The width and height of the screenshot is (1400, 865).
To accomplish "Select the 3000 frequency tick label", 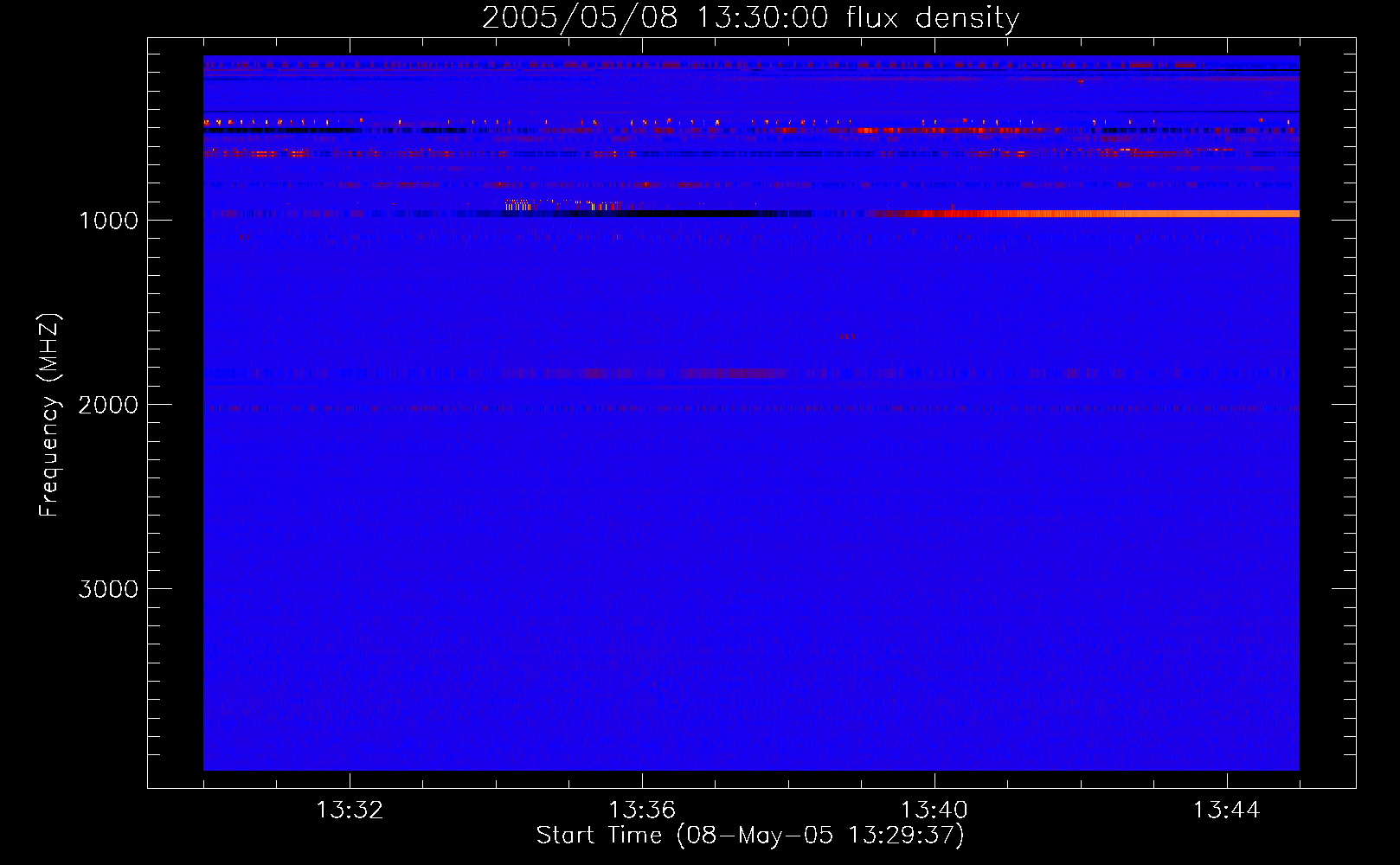I will tap(108, 589).
